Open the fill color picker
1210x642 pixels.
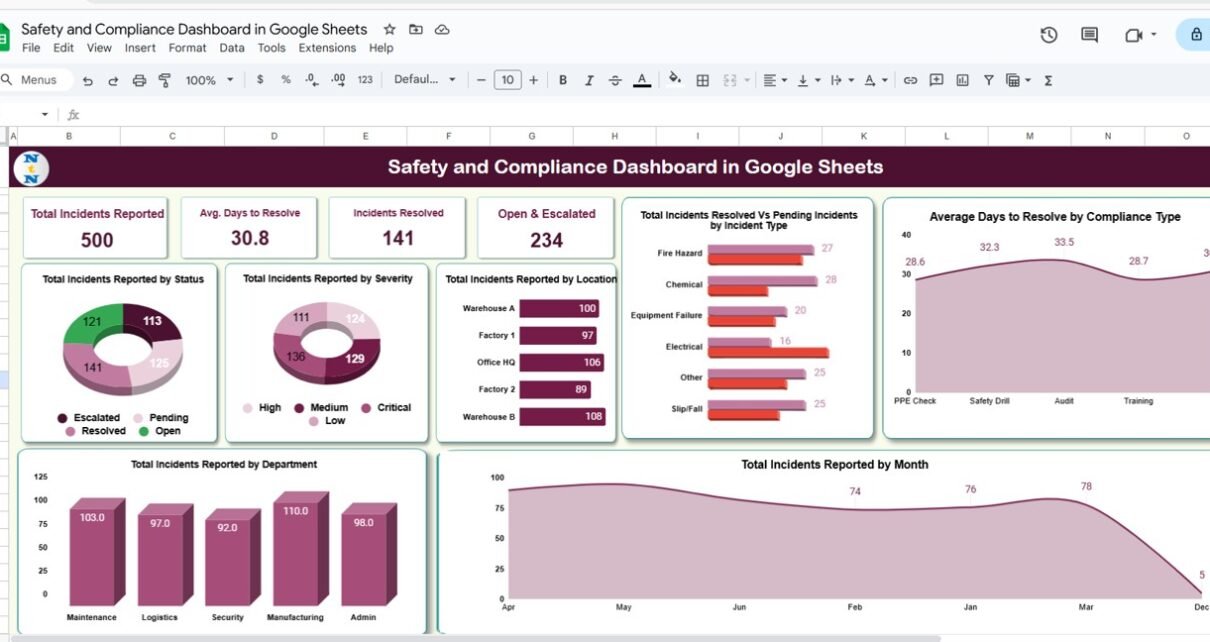675,79
